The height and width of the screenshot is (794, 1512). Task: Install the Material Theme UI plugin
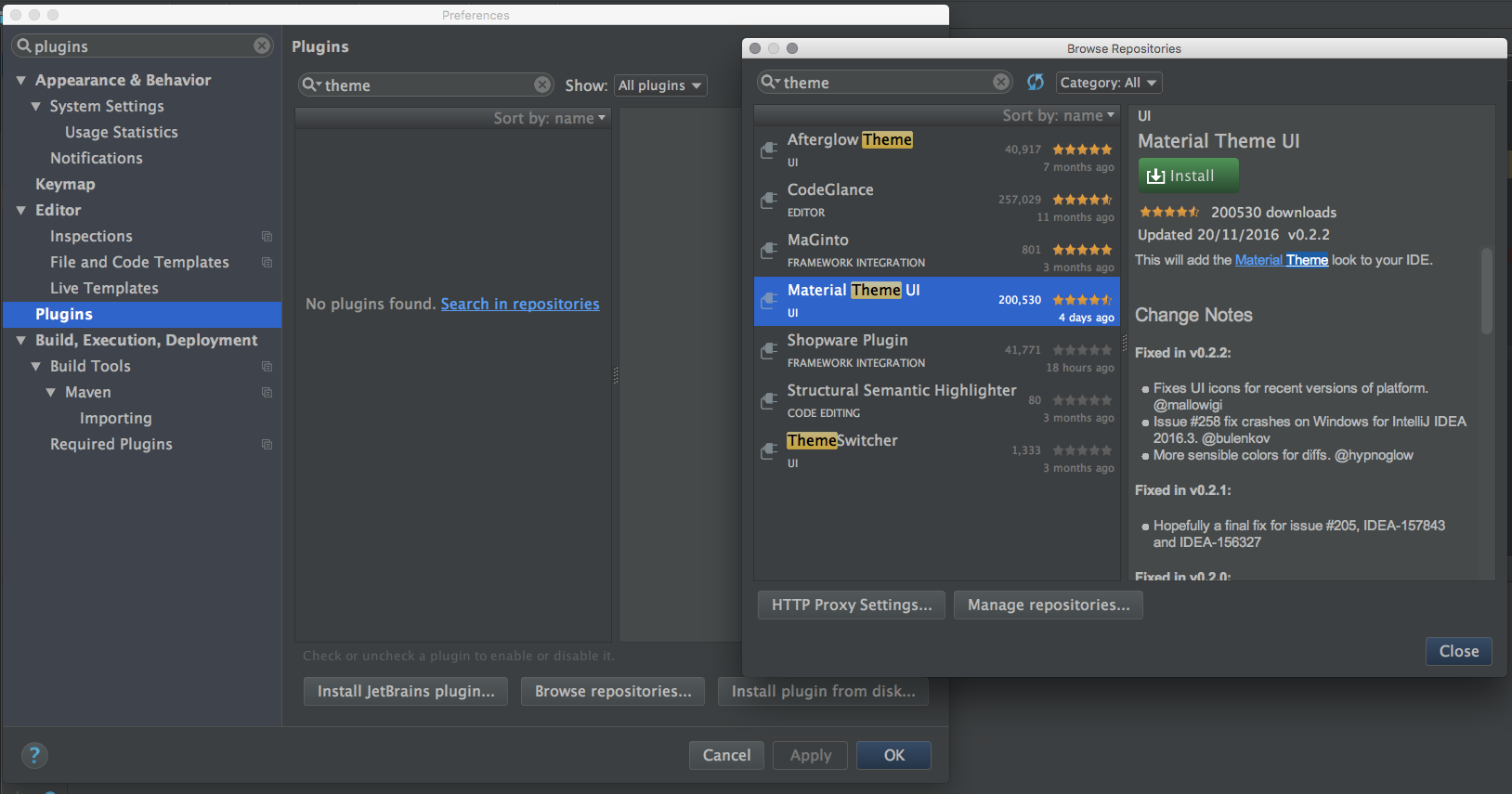(1189, 176)
